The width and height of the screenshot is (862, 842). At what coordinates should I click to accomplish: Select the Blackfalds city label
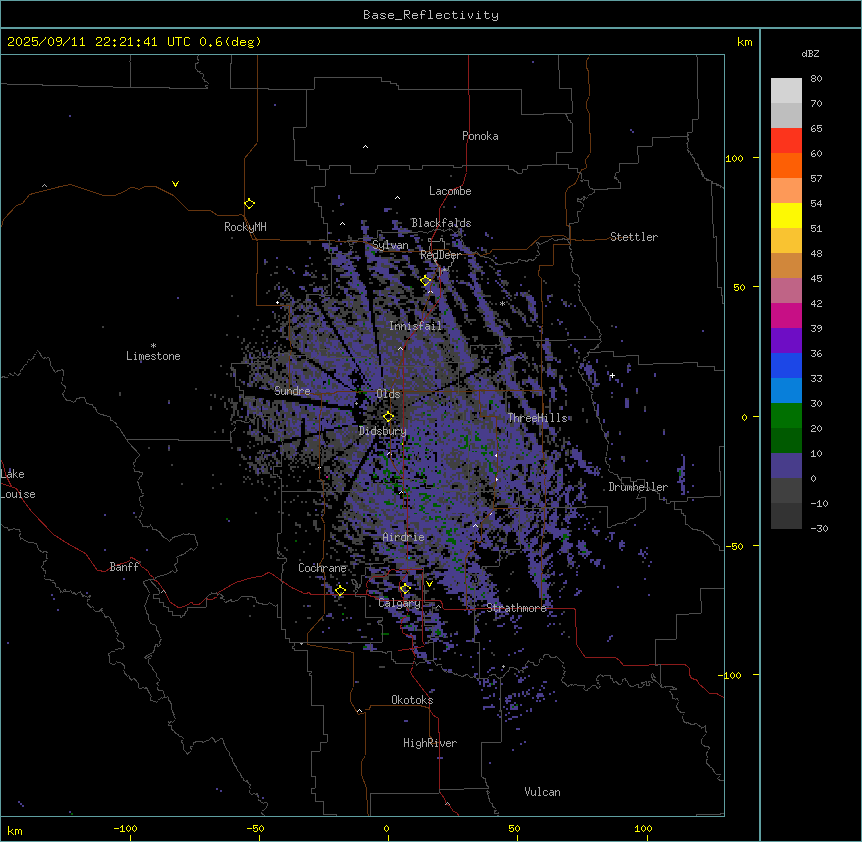coord(441,223)
